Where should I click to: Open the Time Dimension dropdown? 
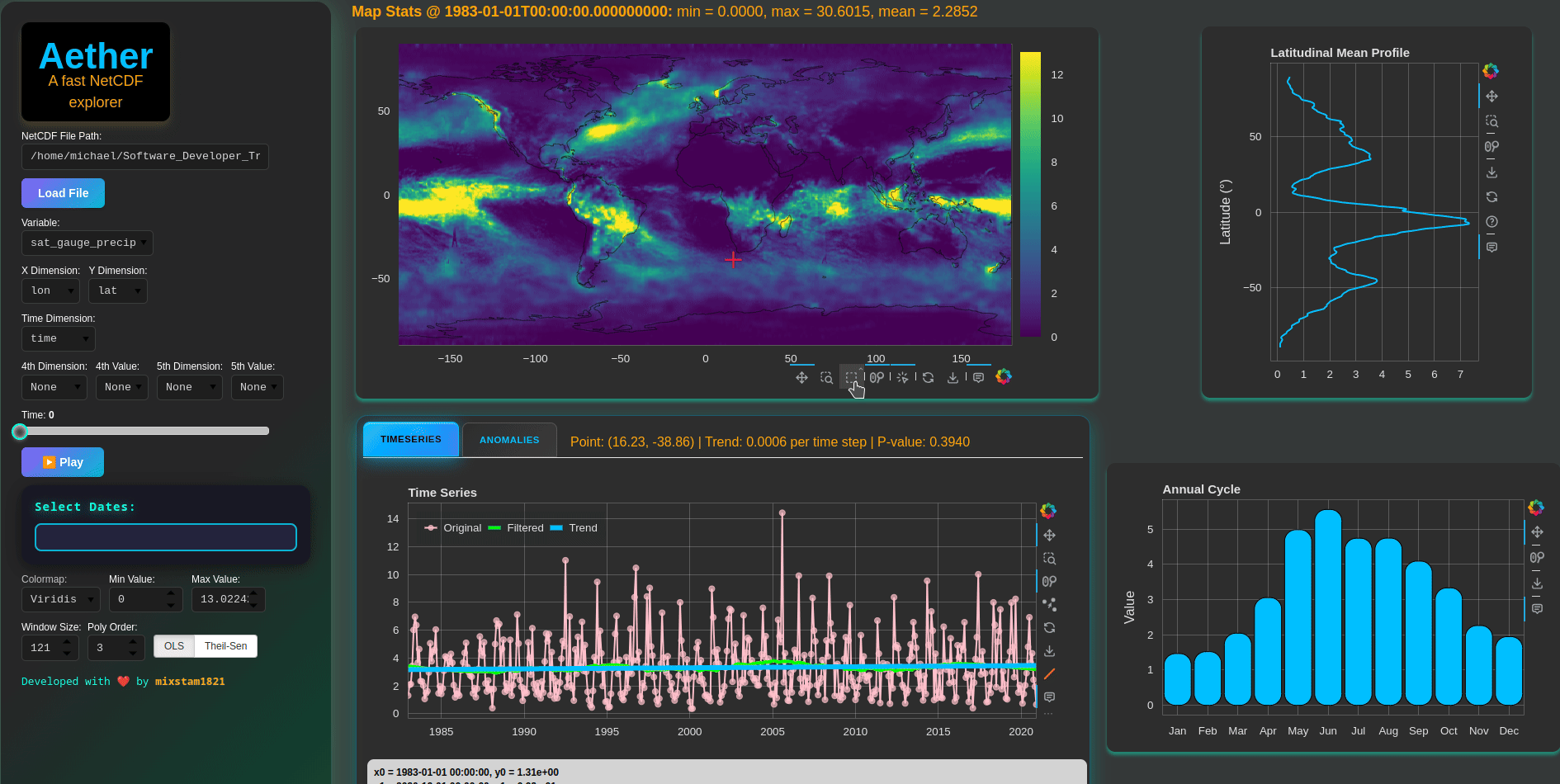[59, 338]
